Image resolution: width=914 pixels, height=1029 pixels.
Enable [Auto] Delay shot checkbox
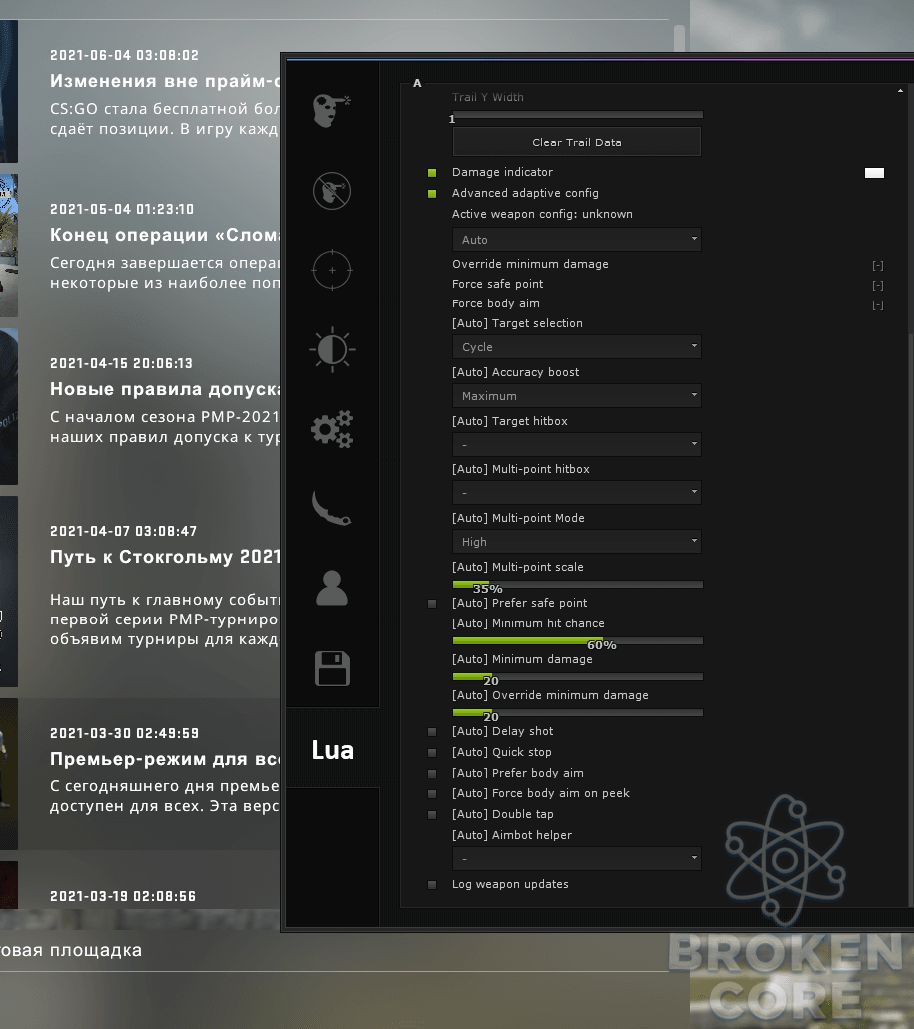point(432,732)
